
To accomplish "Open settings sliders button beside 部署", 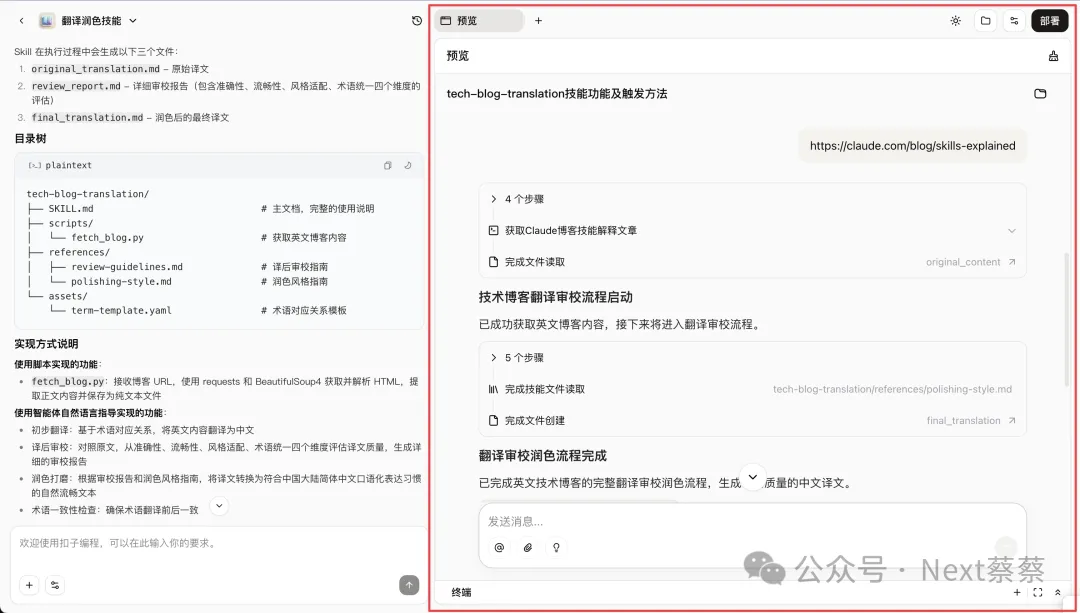I will coord(1014,21).
